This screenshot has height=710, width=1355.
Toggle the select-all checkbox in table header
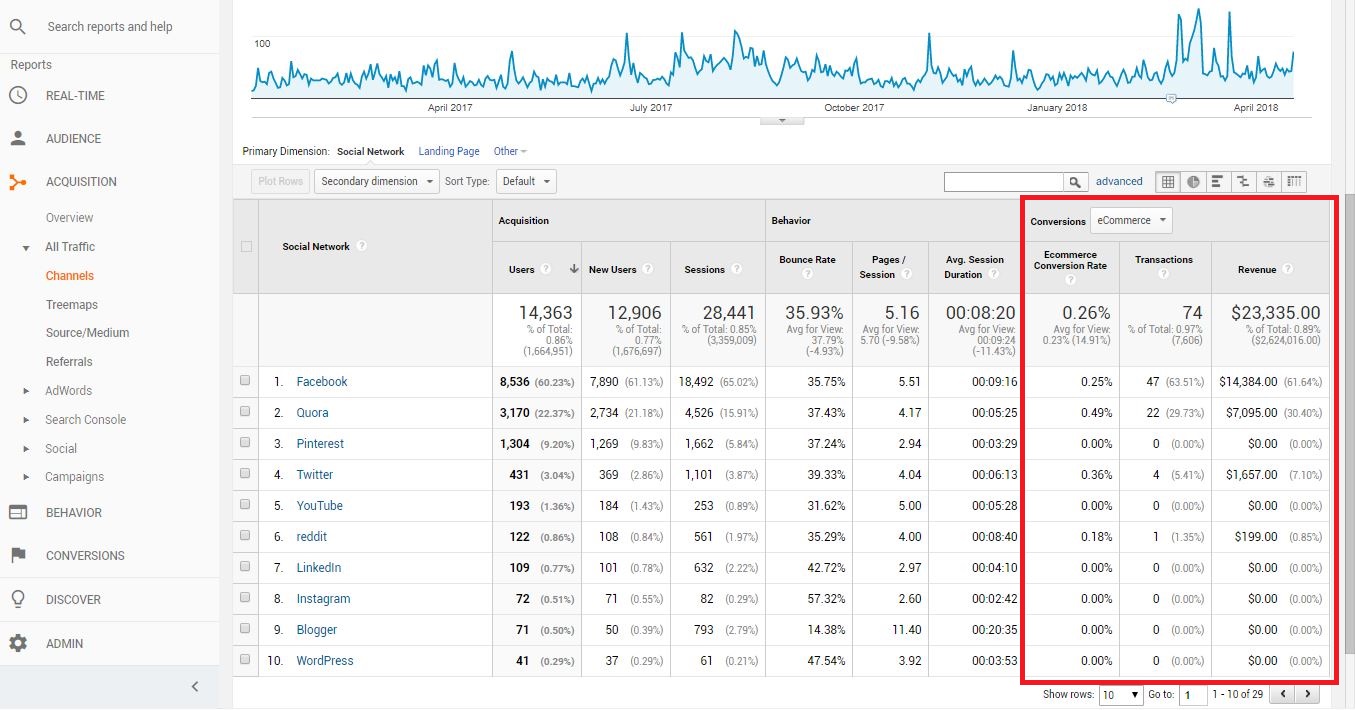click(246, 246)
